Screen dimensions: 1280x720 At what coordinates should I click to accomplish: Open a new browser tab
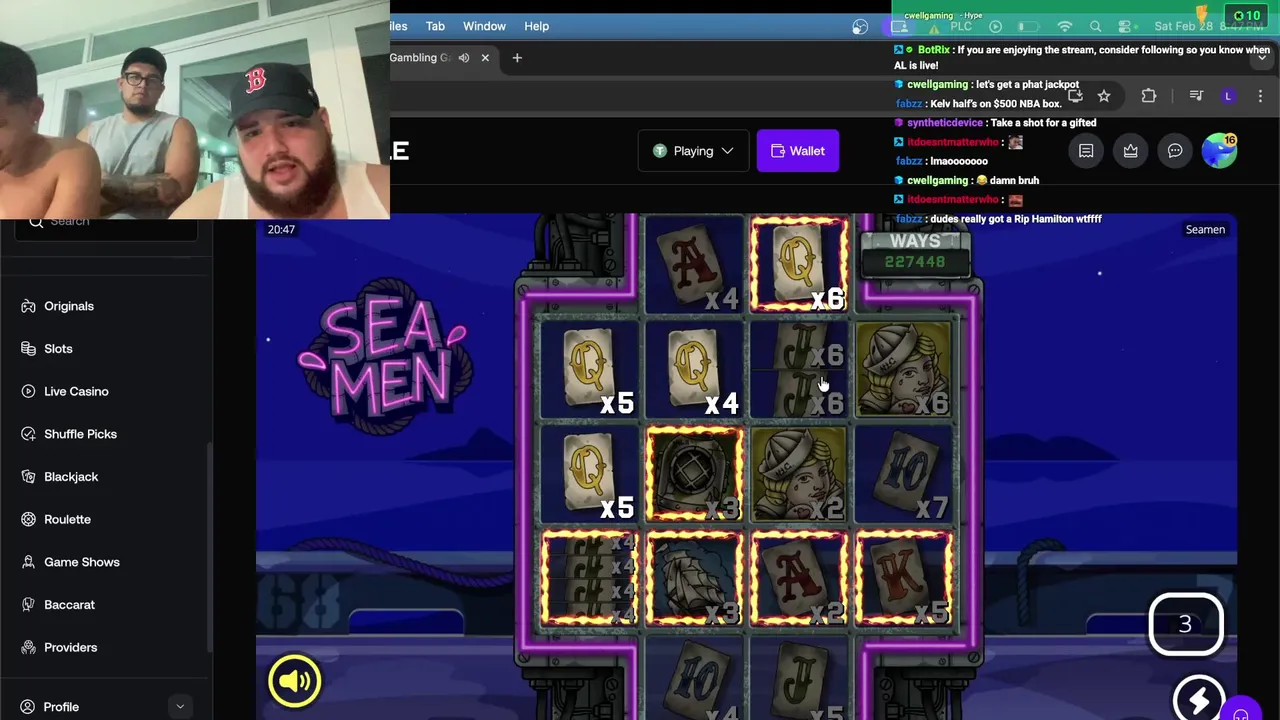coord(517,58)
